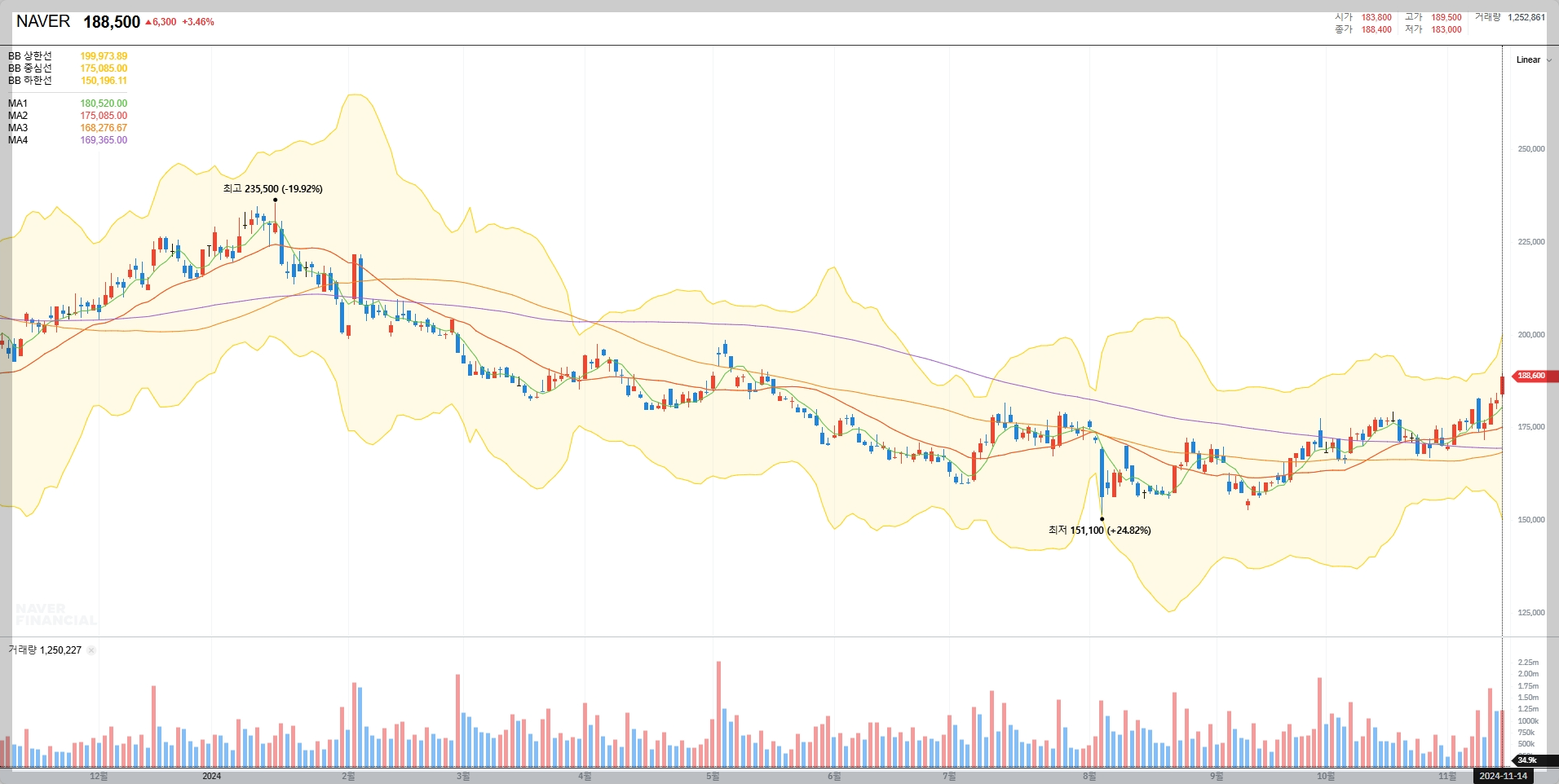Select the BB 중심선 legend row
This screenshot has height=784, width=1559.
pos(68,68)
